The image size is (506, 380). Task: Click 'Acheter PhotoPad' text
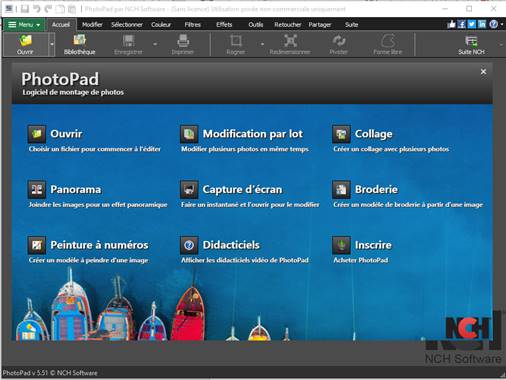tap(361, 260)
